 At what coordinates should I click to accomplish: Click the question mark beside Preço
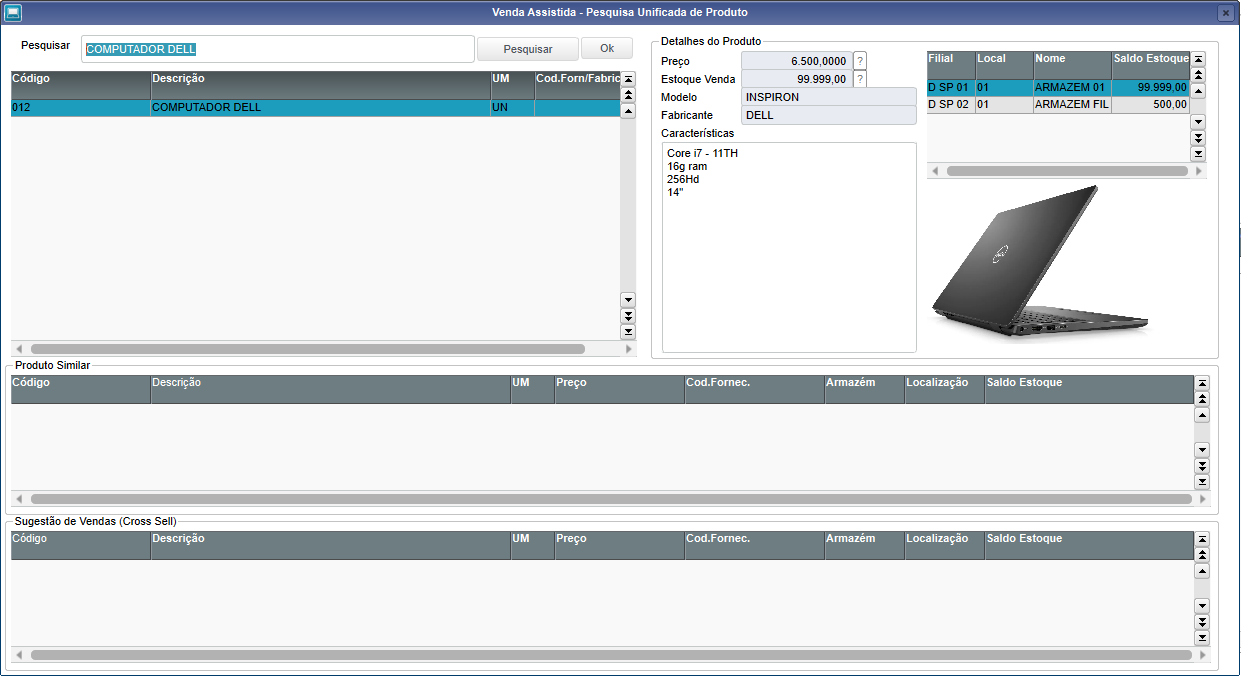[860, 61]
